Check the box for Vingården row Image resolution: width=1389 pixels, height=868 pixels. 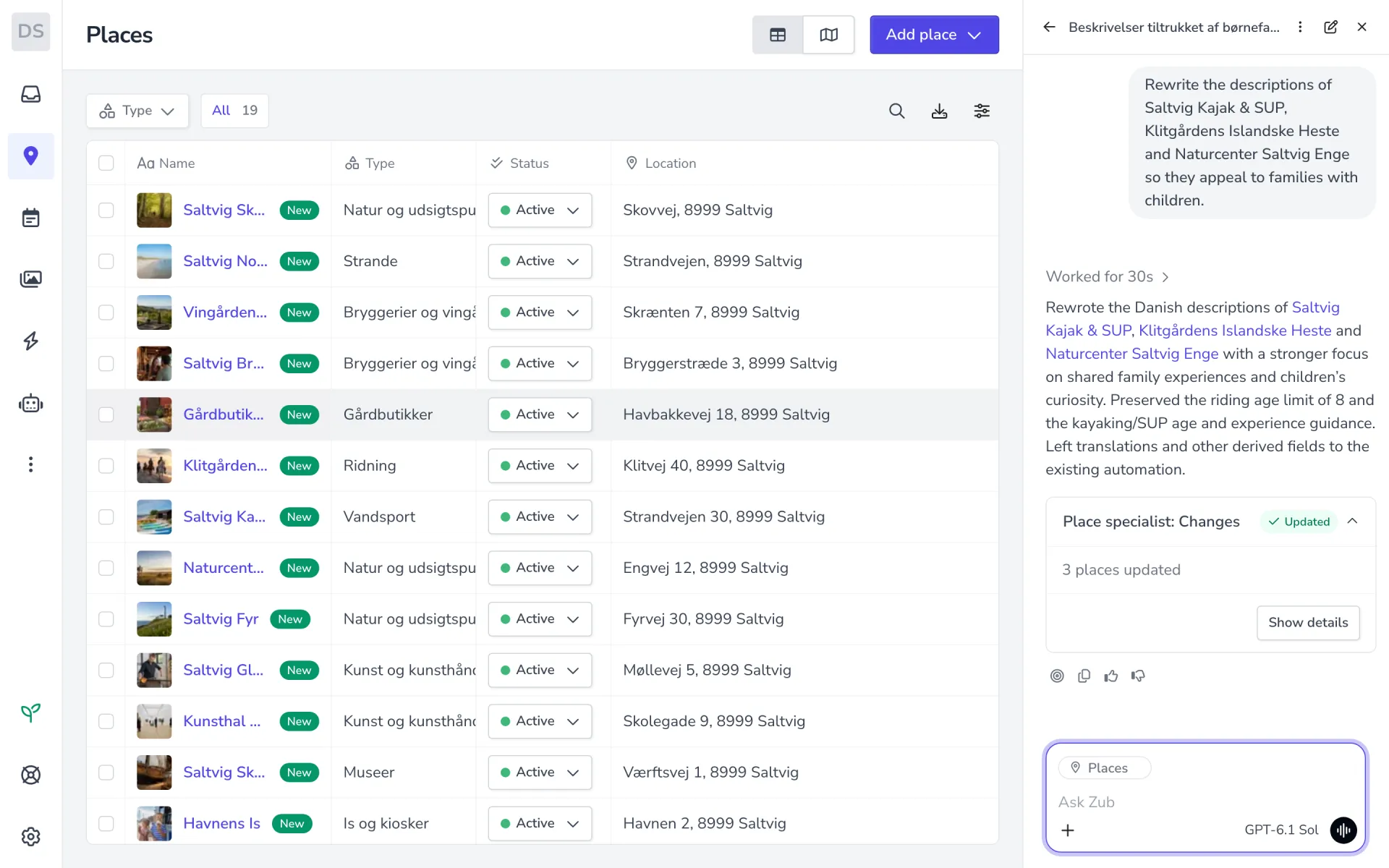[106, 312]
